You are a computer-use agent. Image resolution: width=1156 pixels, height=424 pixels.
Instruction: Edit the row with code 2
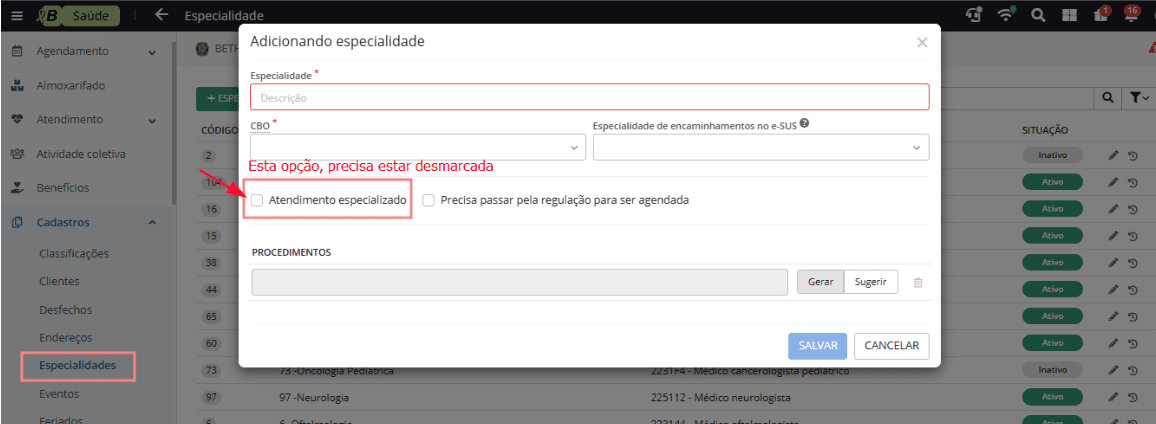click(1113, 156)
